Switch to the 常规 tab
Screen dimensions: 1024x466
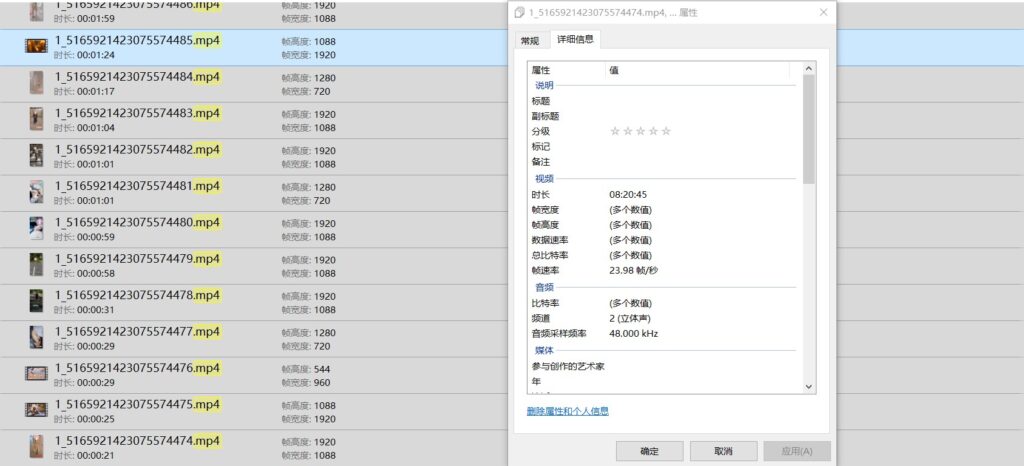click(529, 40)
